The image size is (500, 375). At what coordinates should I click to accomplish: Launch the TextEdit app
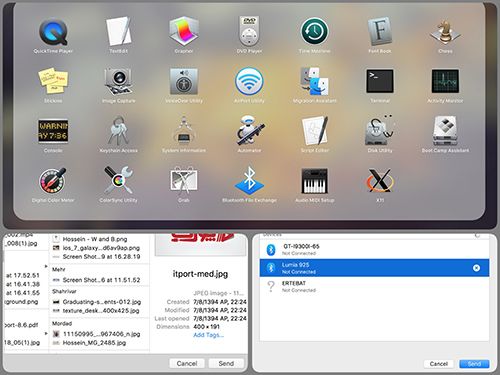118,32
